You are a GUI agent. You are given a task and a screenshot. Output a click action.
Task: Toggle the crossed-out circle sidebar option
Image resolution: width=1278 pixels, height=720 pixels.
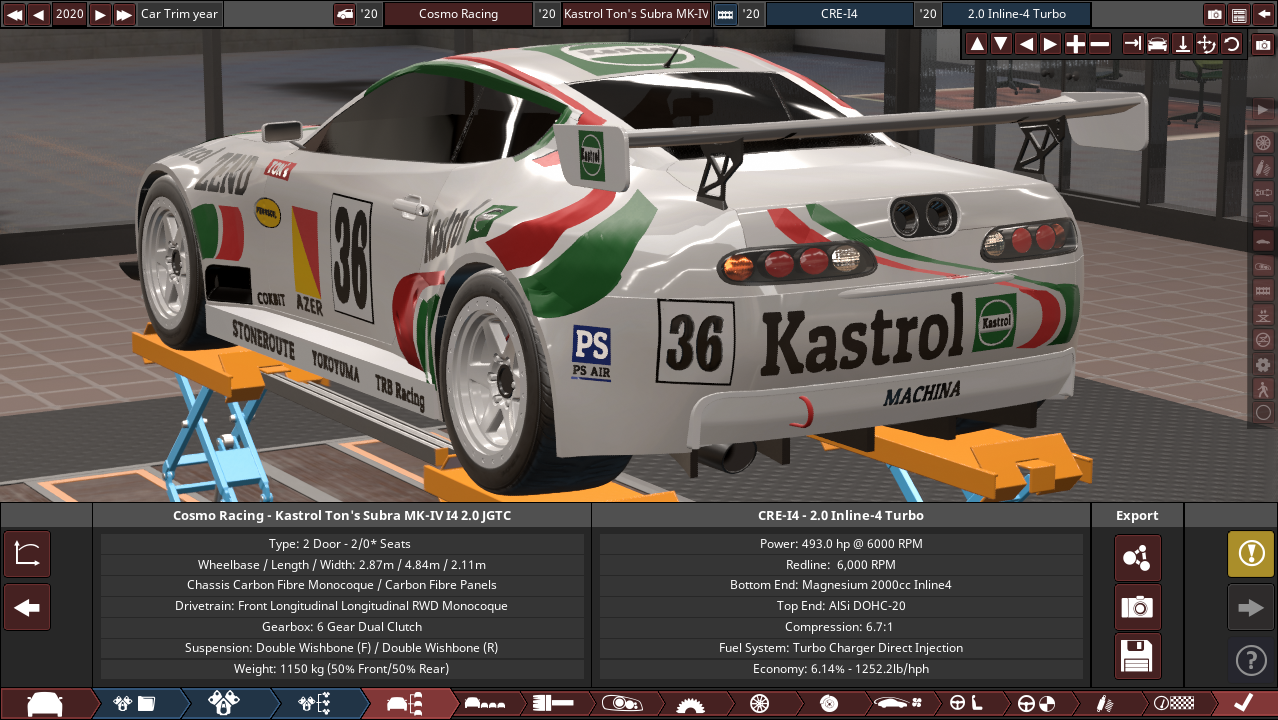point(1263,339)
